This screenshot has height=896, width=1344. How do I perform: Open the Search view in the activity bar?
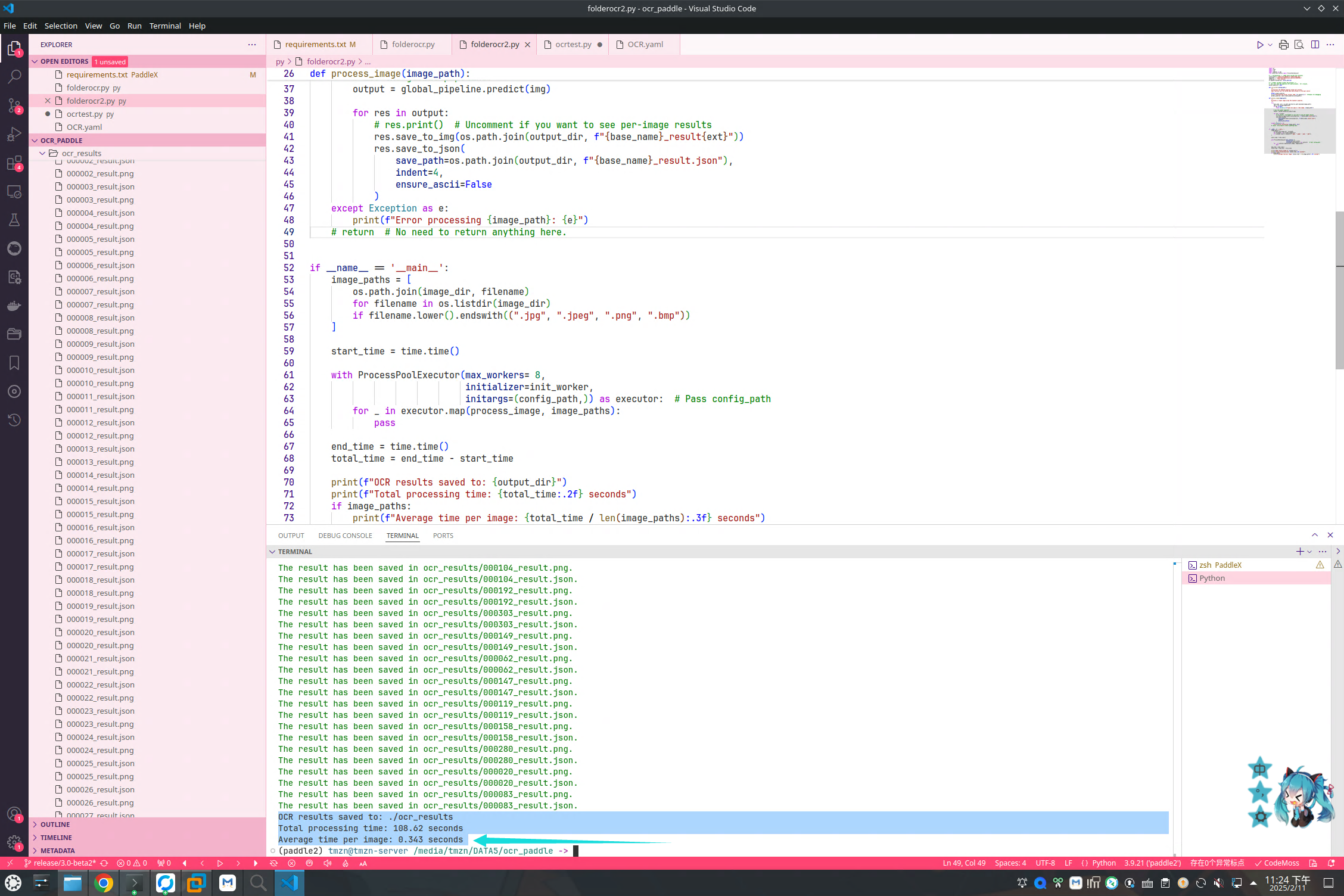[14, 76]
